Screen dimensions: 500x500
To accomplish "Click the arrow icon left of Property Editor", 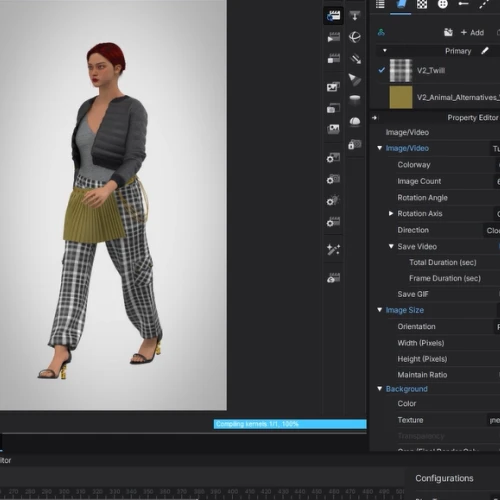I will [x=375, y=118].
